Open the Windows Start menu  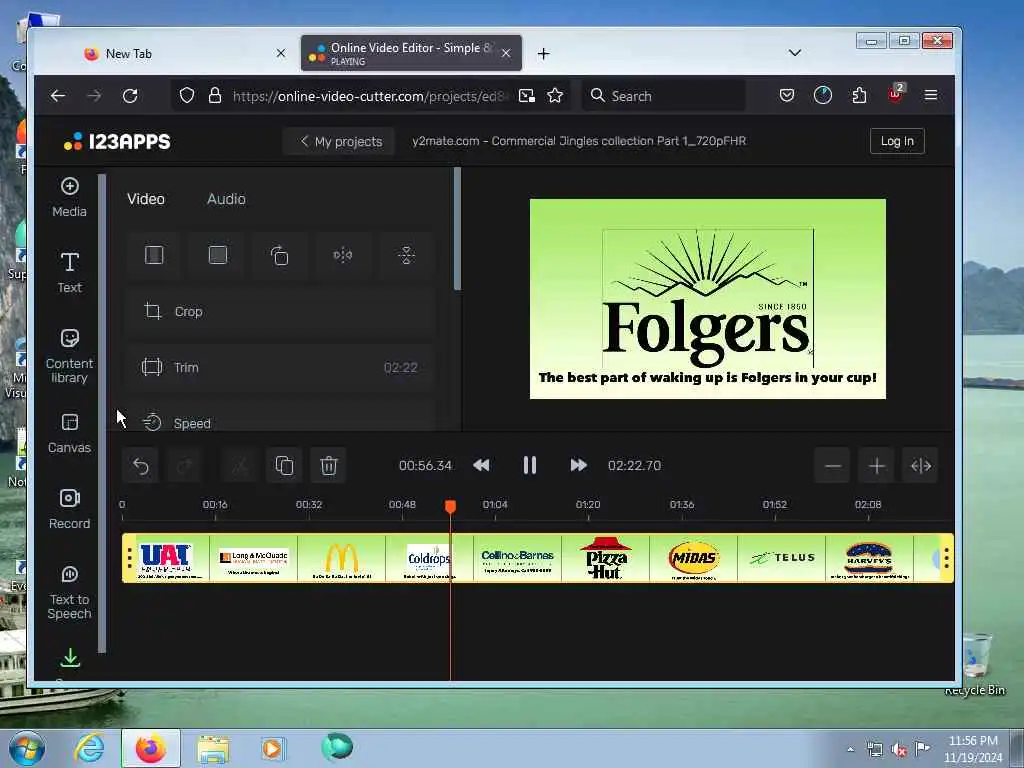pos(27,748)
